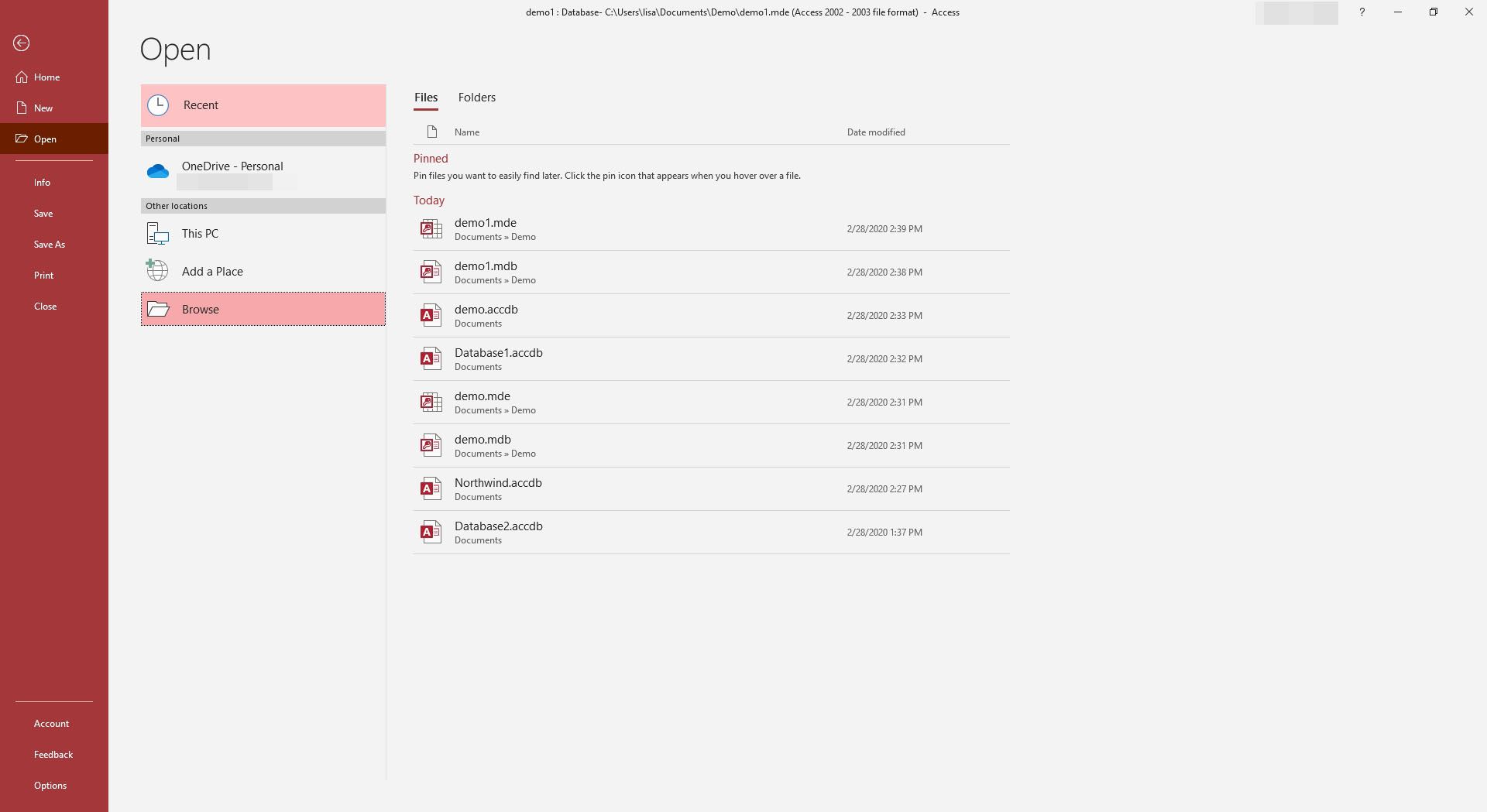Viewport: 1487px width, 812px height.
Task: Click the Browse folder icon
Action: (x=158, y=310)
